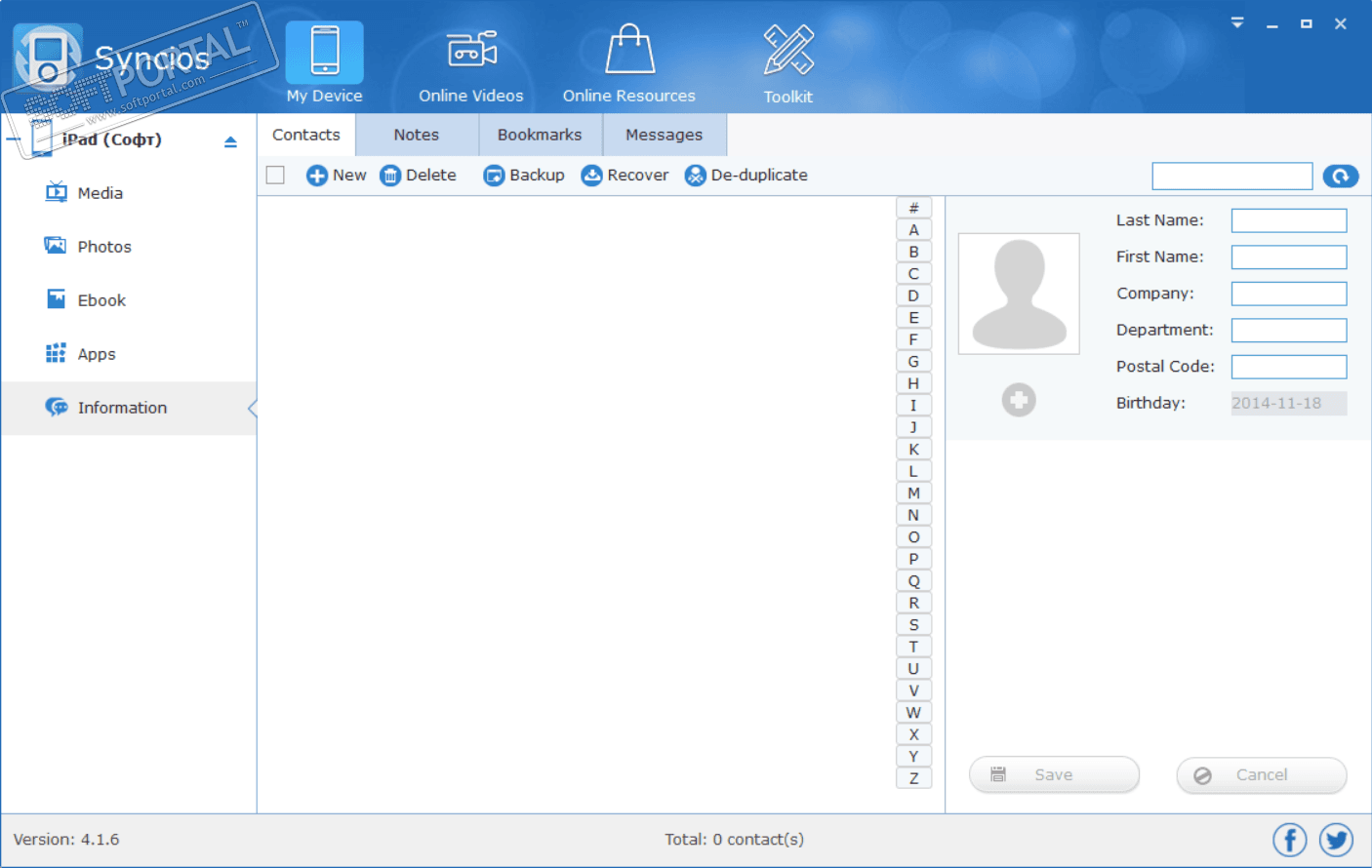Jump to contacts starting with C
The image size is (1372, 868).
pyautogui.click(x=913, y=274)
